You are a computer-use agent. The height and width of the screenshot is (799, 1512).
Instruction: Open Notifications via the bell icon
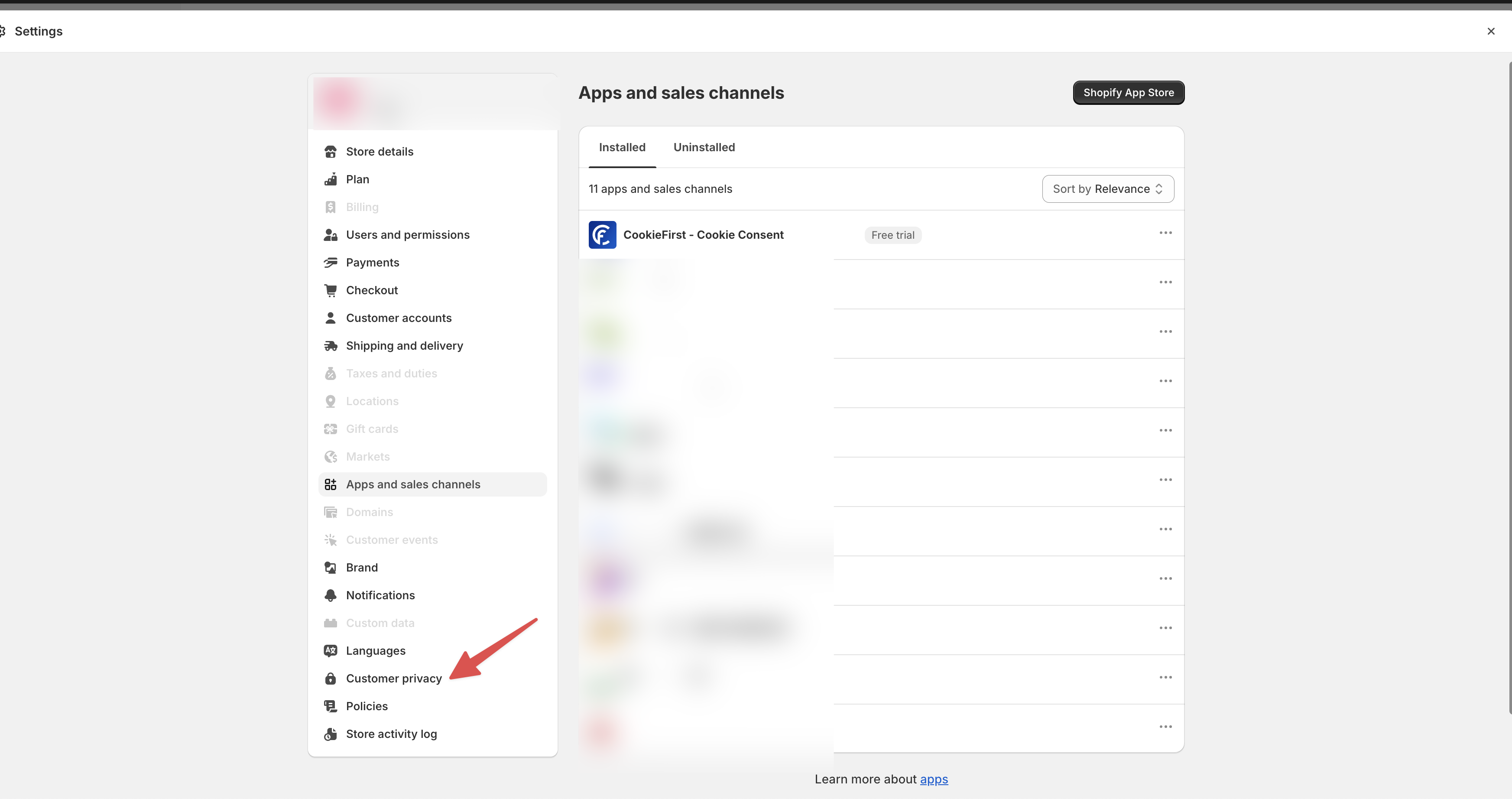point(331,594)
